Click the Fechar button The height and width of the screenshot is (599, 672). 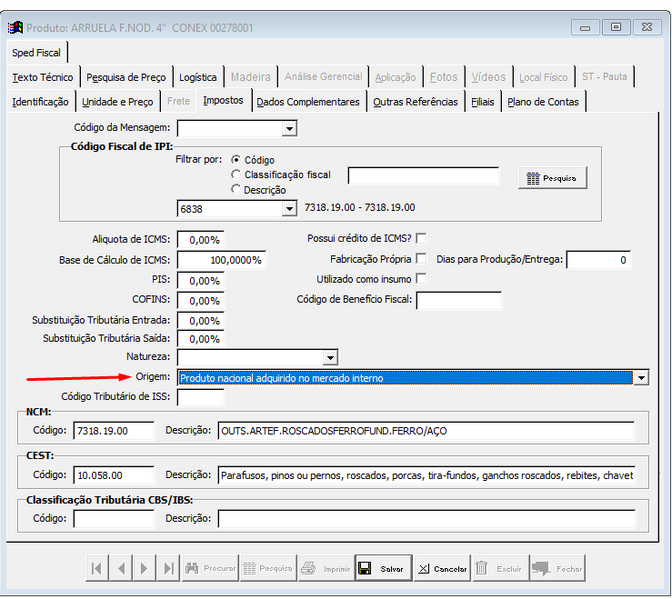tap(558, 568)
